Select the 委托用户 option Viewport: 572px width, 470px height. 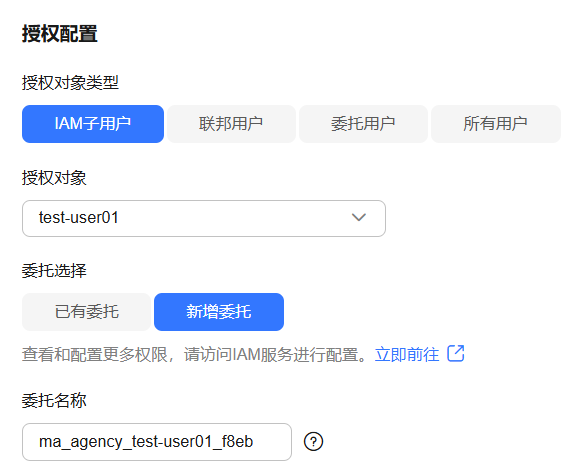pos(363,124)
